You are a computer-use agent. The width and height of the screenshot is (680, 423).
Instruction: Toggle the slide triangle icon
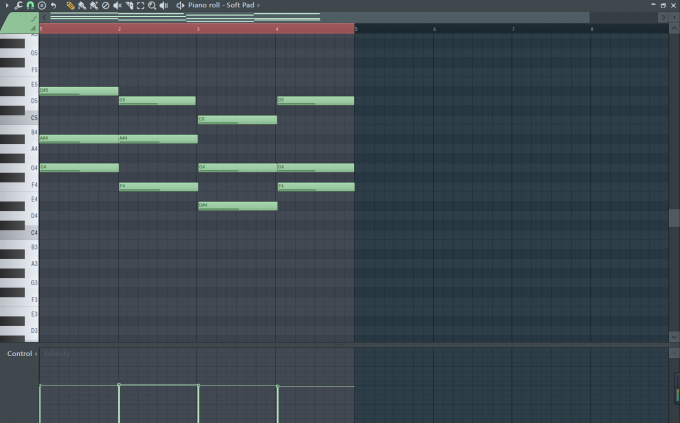point(33,28)
